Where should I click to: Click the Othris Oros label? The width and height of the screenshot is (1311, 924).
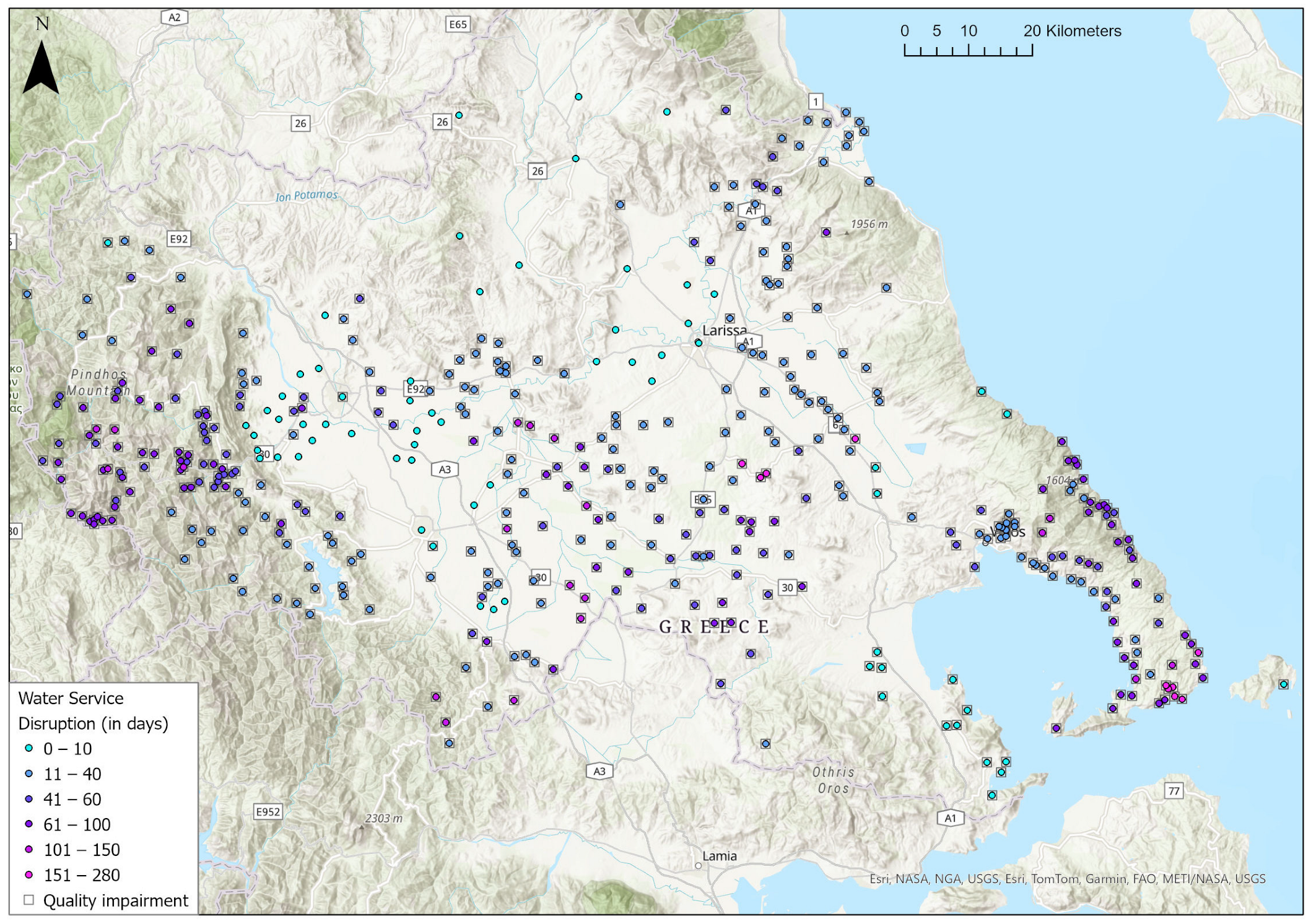(834, 780)
